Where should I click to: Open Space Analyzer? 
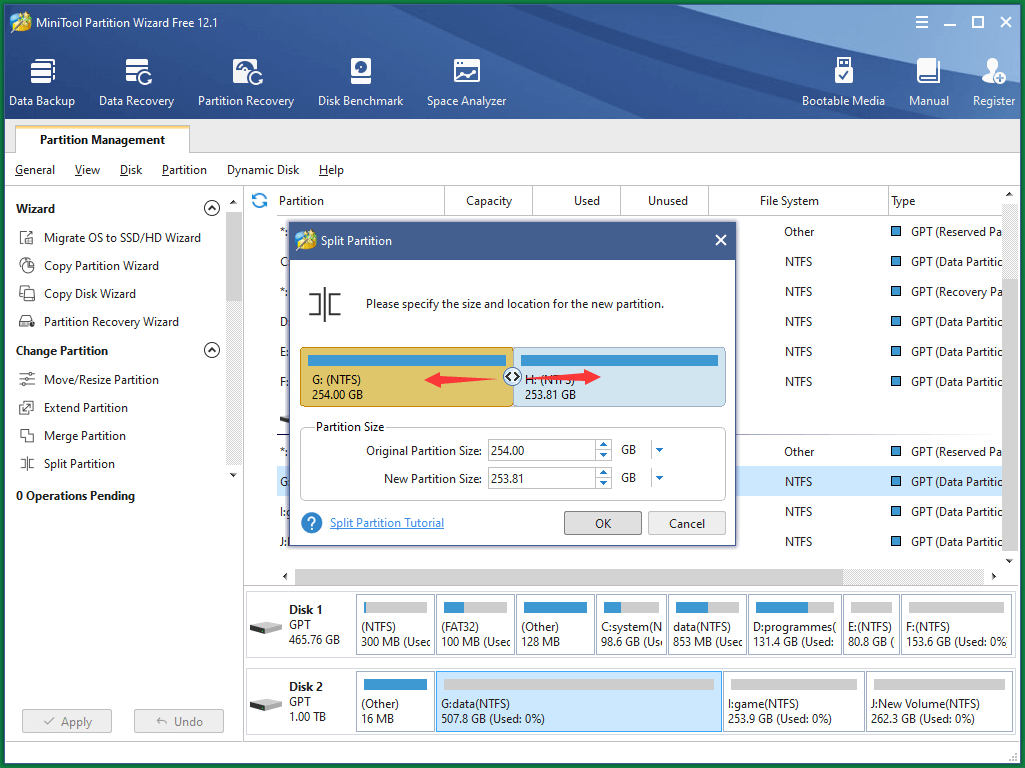tap(467, 82)
